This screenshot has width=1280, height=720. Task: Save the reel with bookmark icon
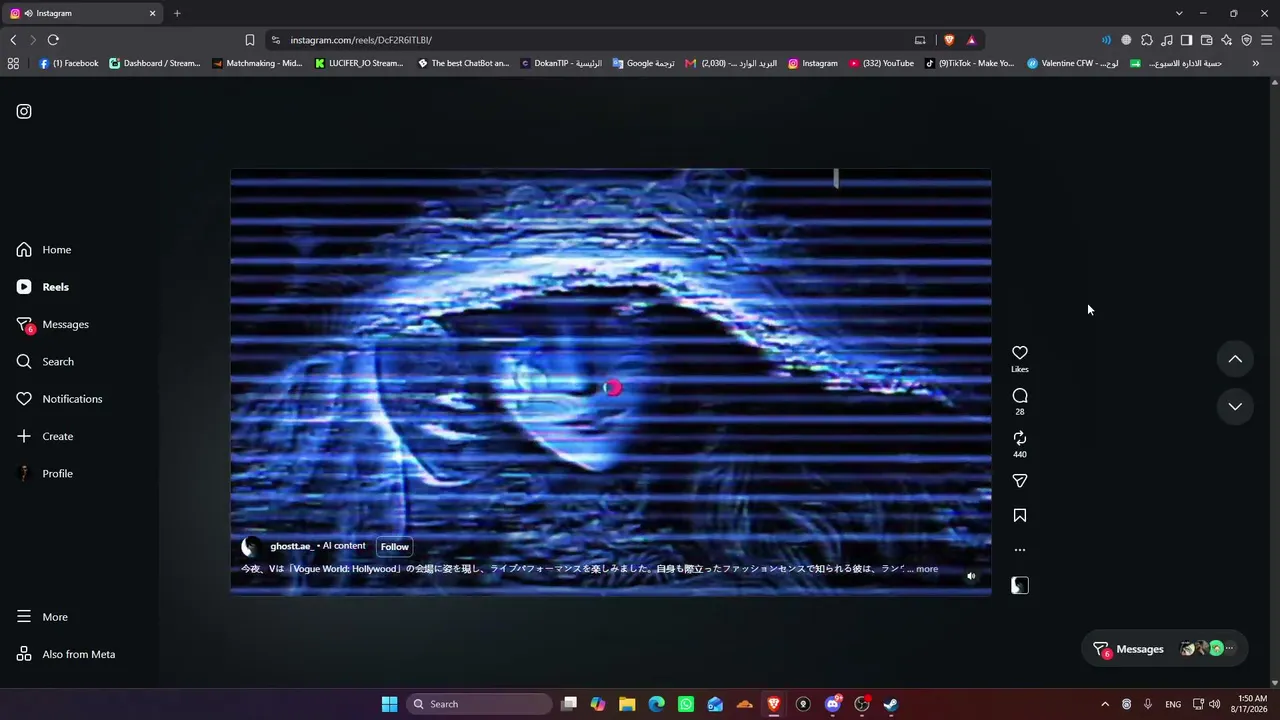(x=1020, y=516)
